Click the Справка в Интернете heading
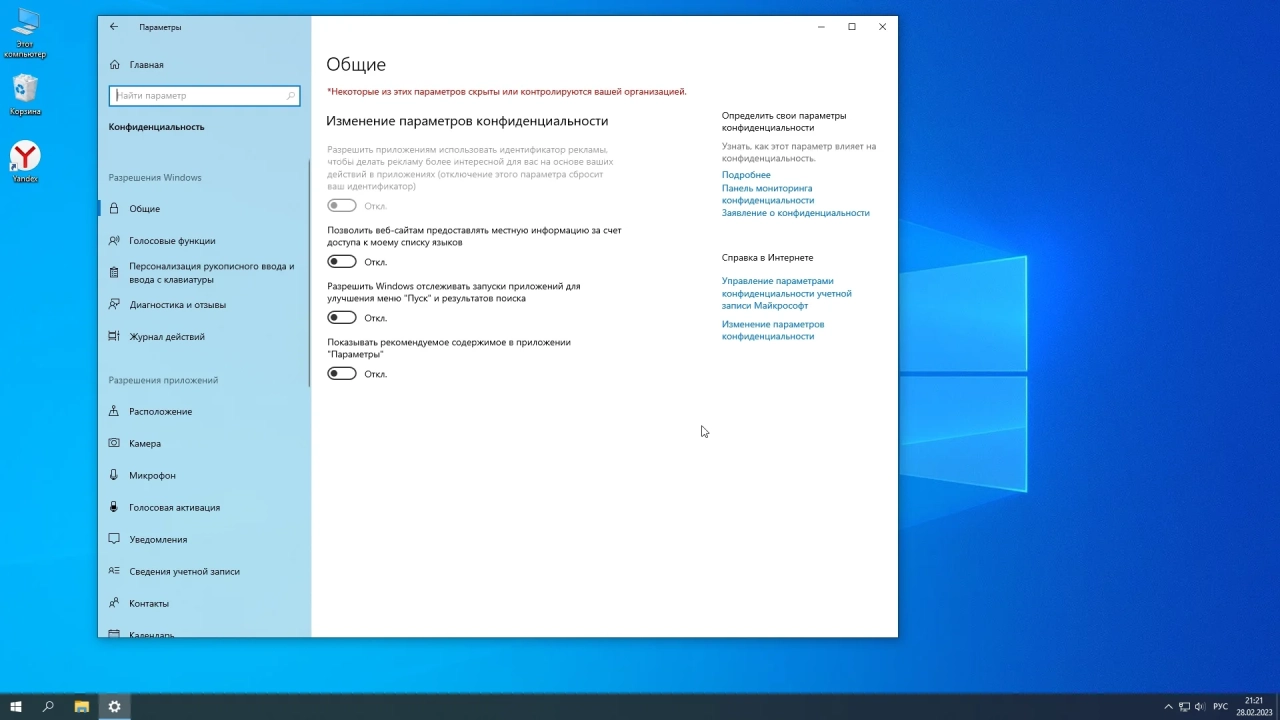1280x720 pixels. coord(768,258)
